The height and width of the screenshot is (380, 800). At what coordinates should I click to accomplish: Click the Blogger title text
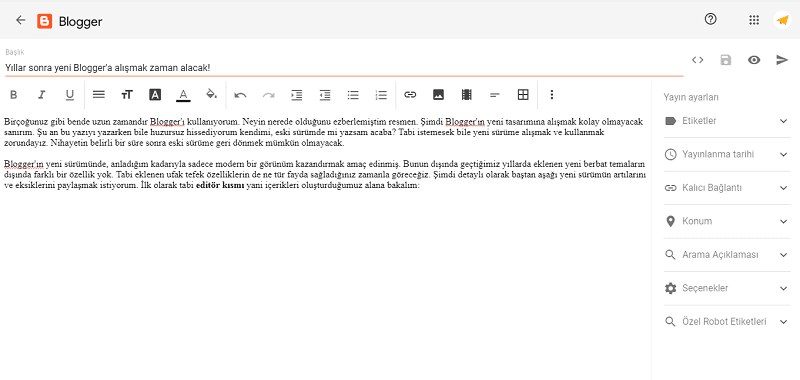pyautogui.click(x=81, y=21)
